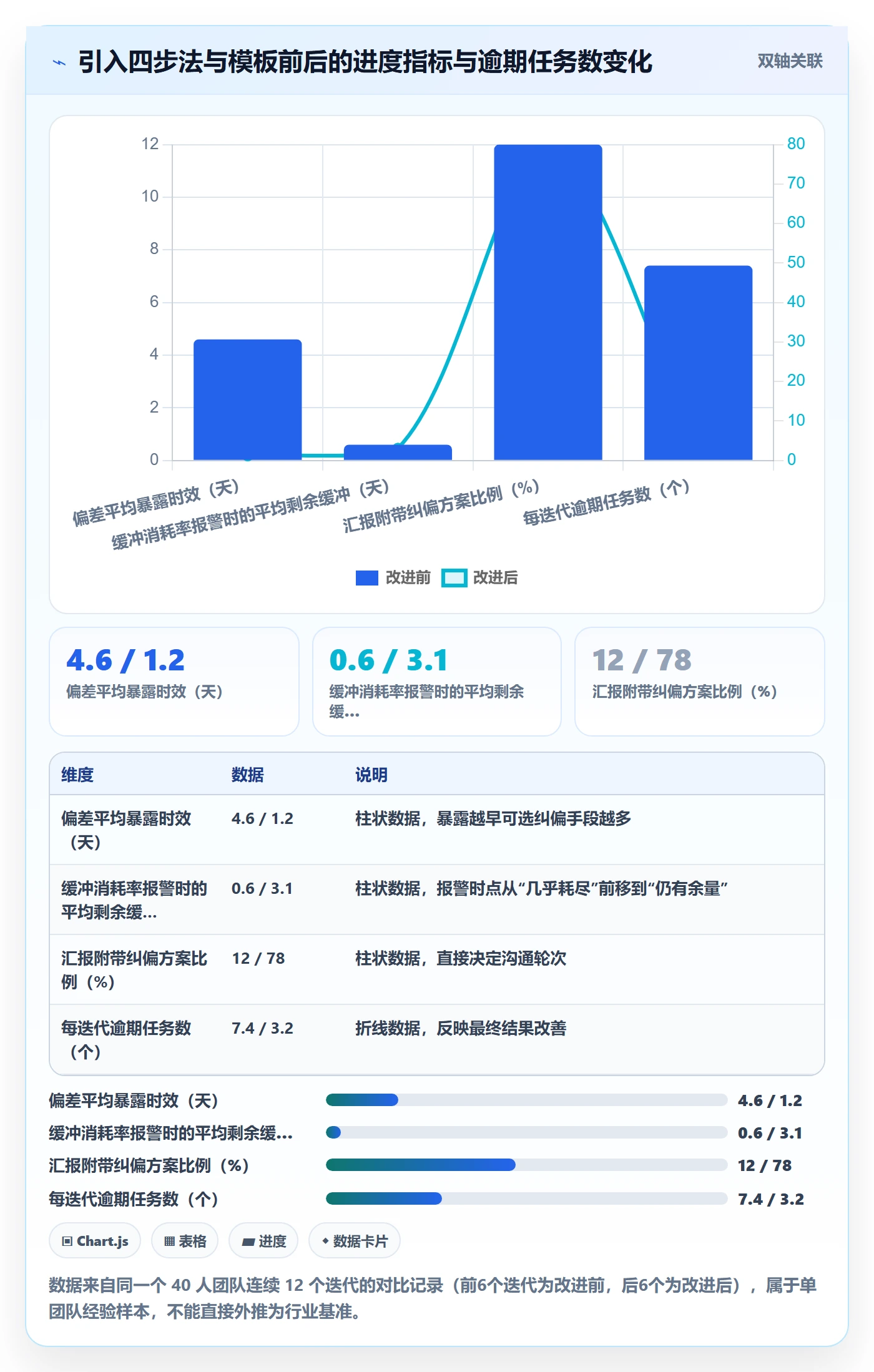This screenshot has height=1372, width=874.
Task: Select the 进度 tag pill
Action: (x=263, y=1241)
